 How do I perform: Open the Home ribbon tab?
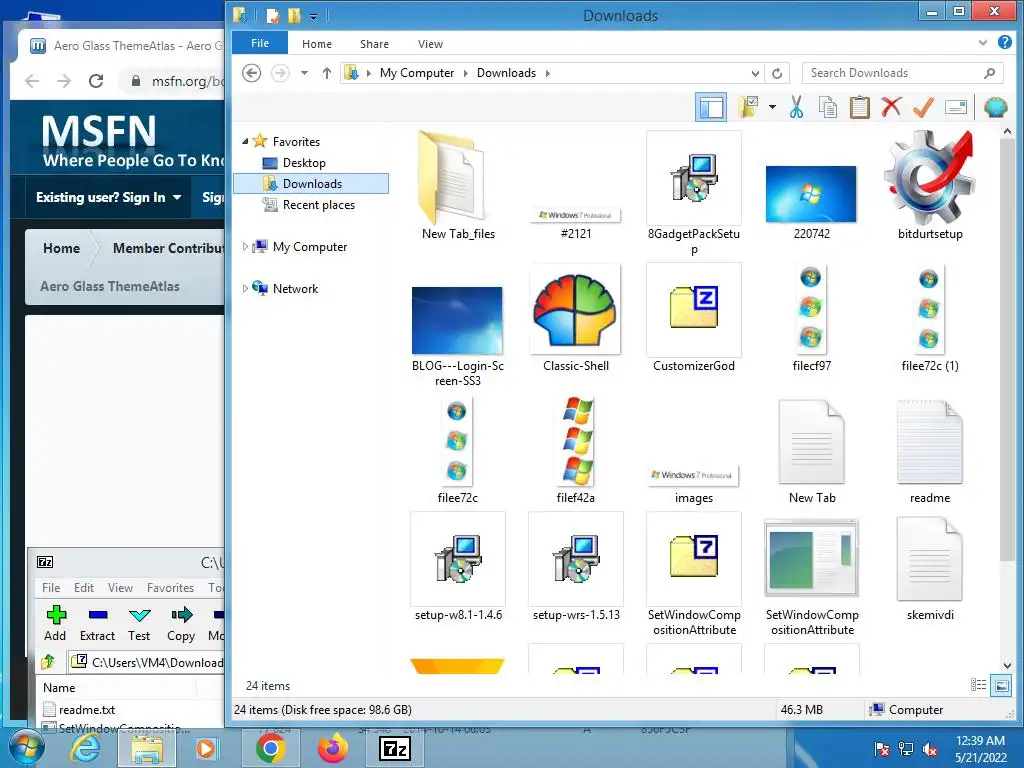pos(317,44)
